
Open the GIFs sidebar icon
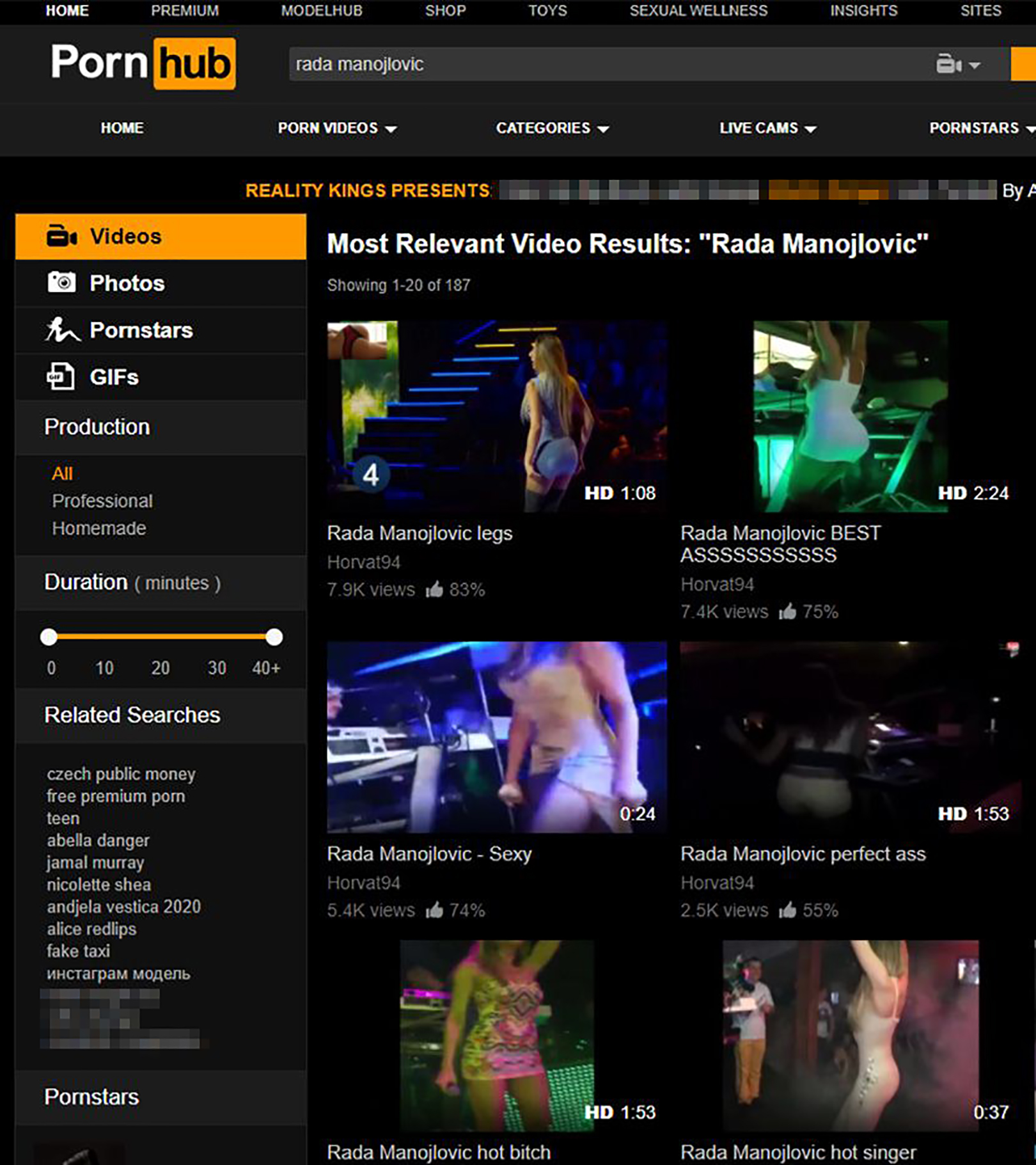point(59,377)
